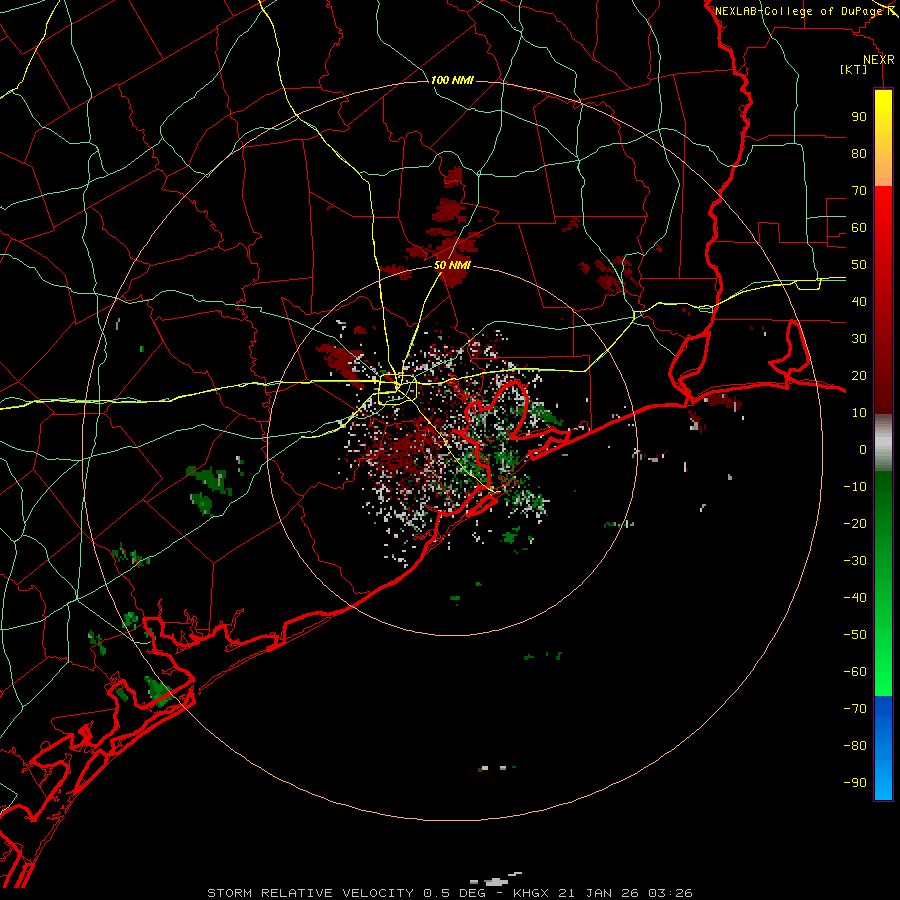Click the -80 value on the velocity scale
The image size is (900, 900).
[x=855, y=746]
